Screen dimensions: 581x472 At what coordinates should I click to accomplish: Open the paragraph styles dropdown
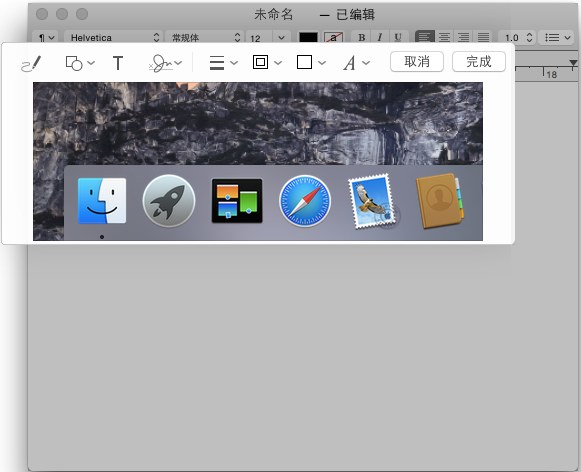46,37
